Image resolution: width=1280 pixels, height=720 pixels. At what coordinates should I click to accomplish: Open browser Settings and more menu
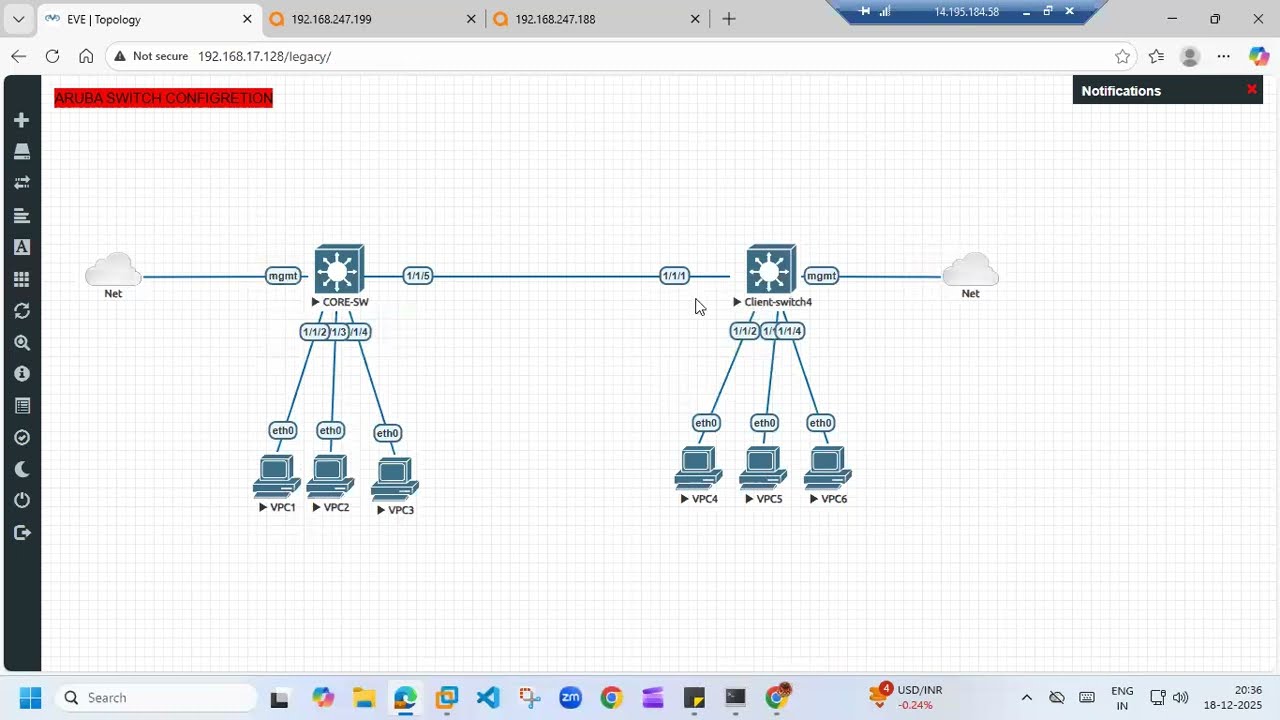pyautogui.click(x=1224, y=56)
